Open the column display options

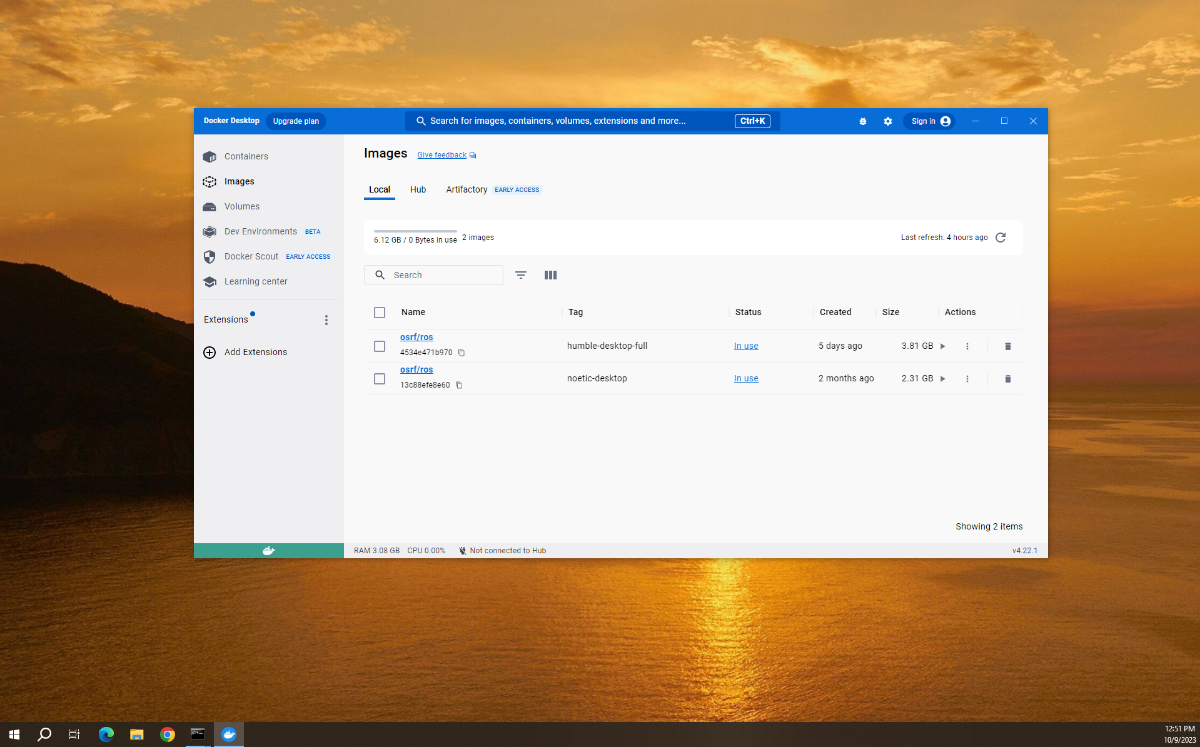551,275
